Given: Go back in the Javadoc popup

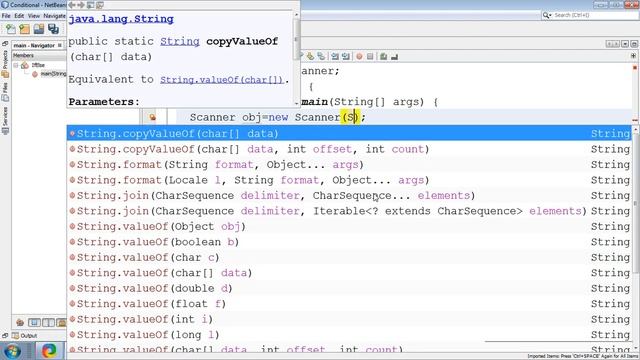Looking at the screenshot, I should 72,5.
